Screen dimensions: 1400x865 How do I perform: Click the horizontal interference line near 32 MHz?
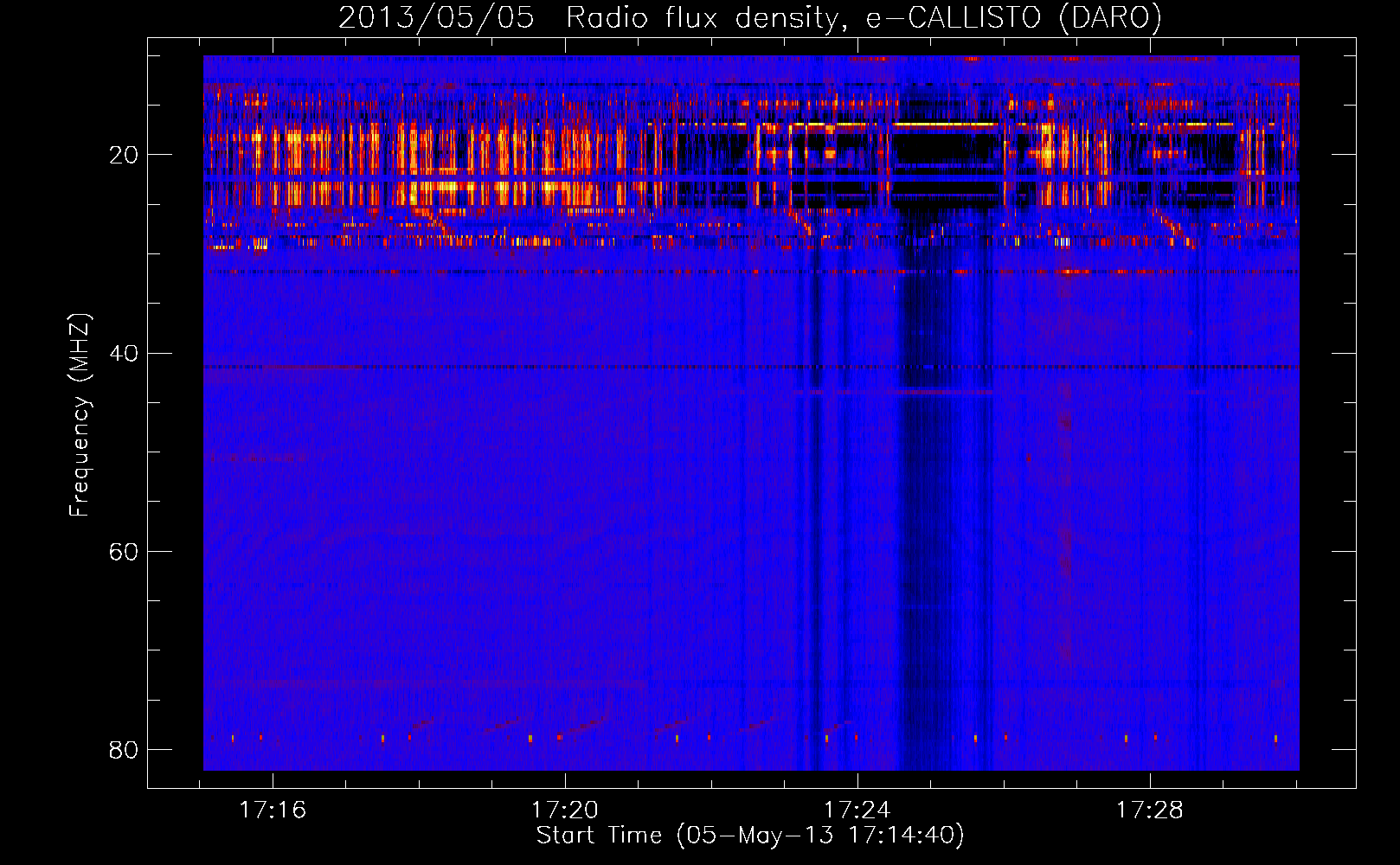(x=751, y=272)
